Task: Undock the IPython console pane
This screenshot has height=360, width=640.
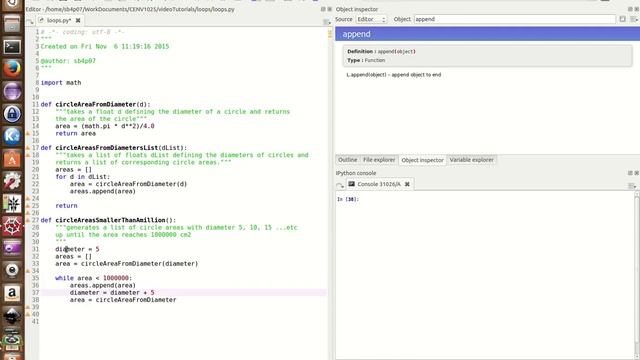Action: (x=630, y=173)
